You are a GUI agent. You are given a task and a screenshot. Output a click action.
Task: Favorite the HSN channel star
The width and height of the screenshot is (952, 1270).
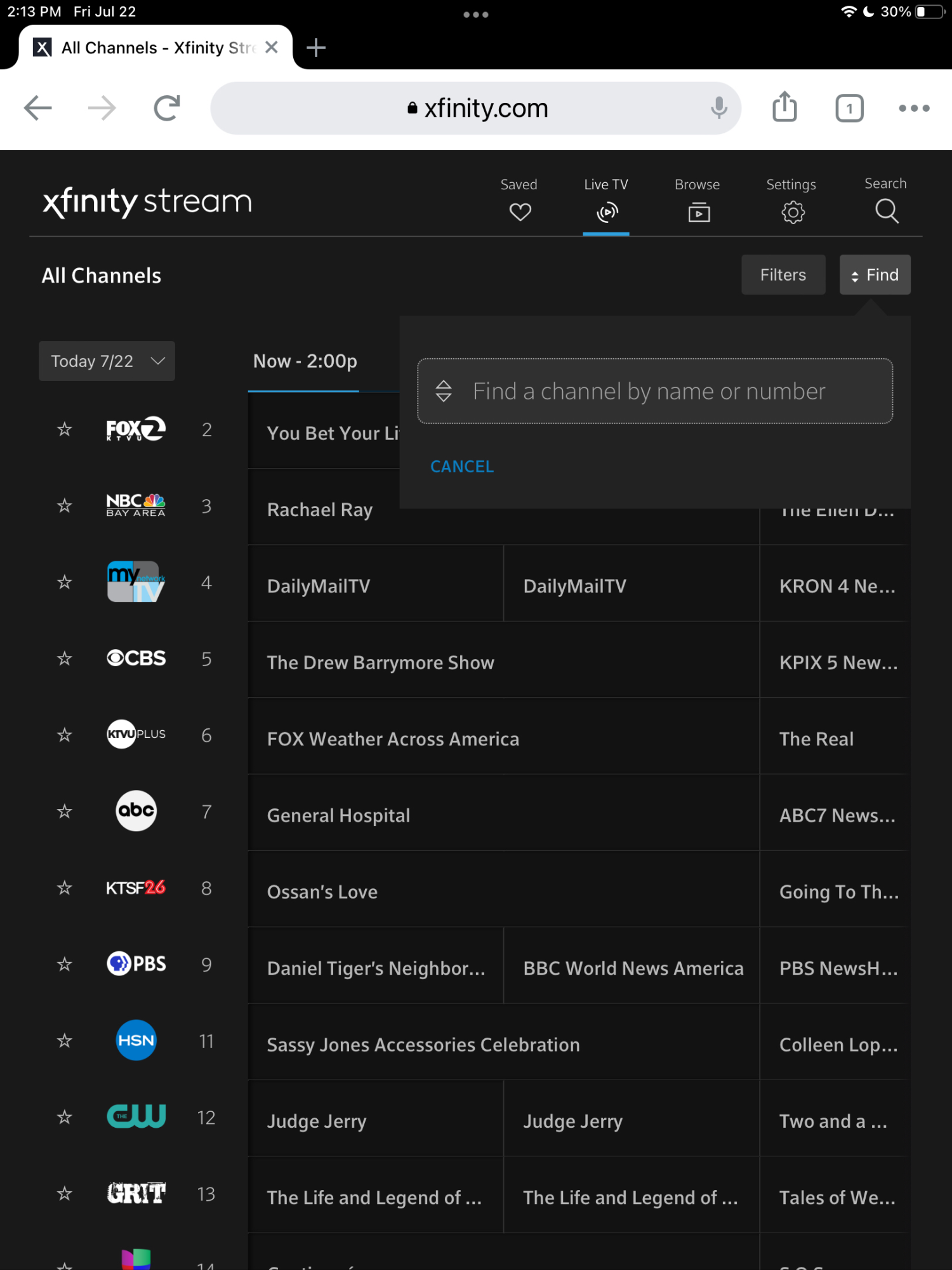tap(64, 1041)
